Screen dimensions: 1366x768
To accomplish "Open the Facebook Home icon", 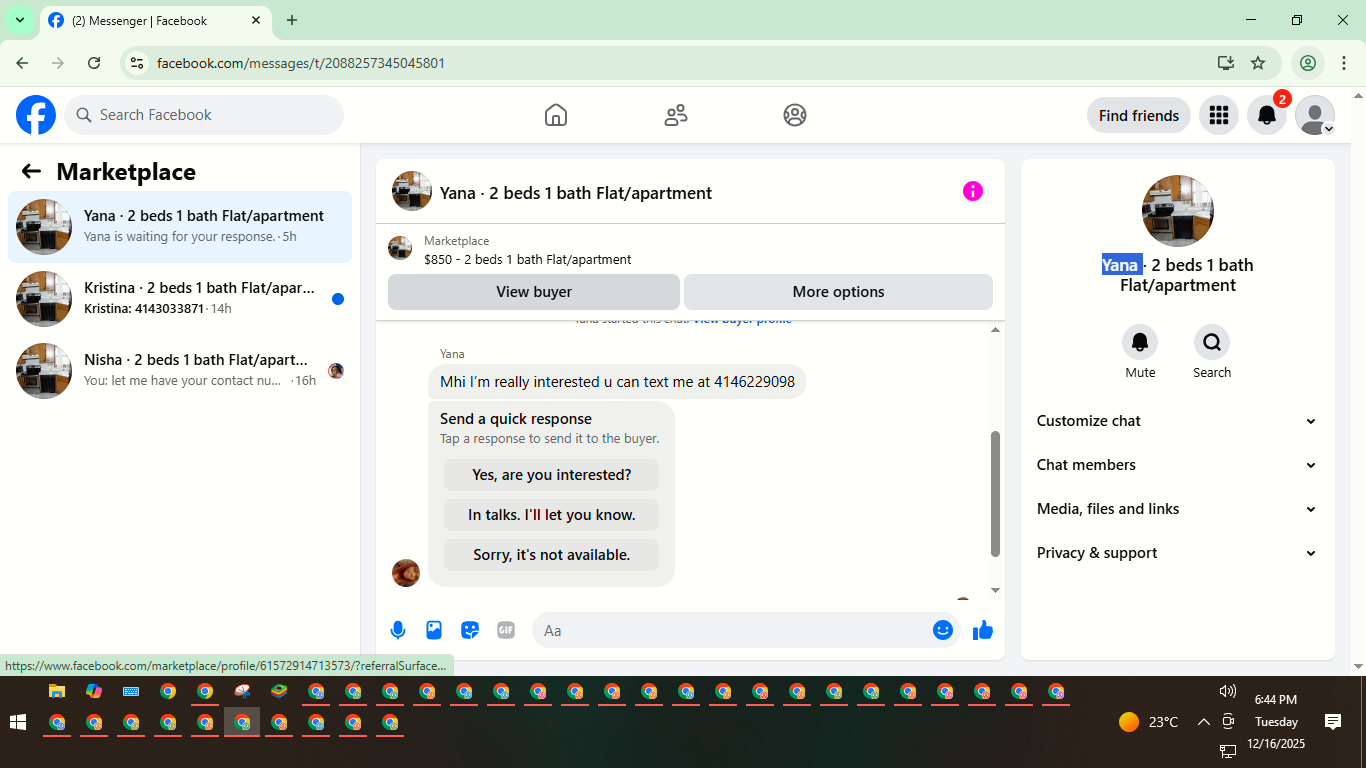I will coord(556,115).
